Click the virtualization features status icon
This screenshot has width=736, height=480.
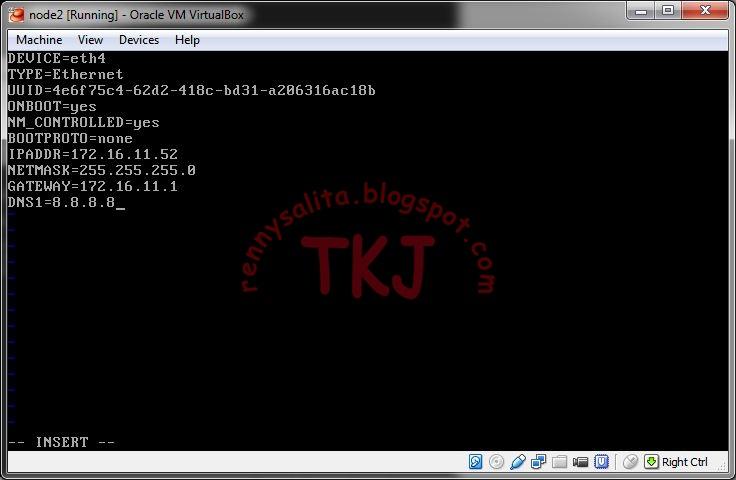[x=601, y=462]
